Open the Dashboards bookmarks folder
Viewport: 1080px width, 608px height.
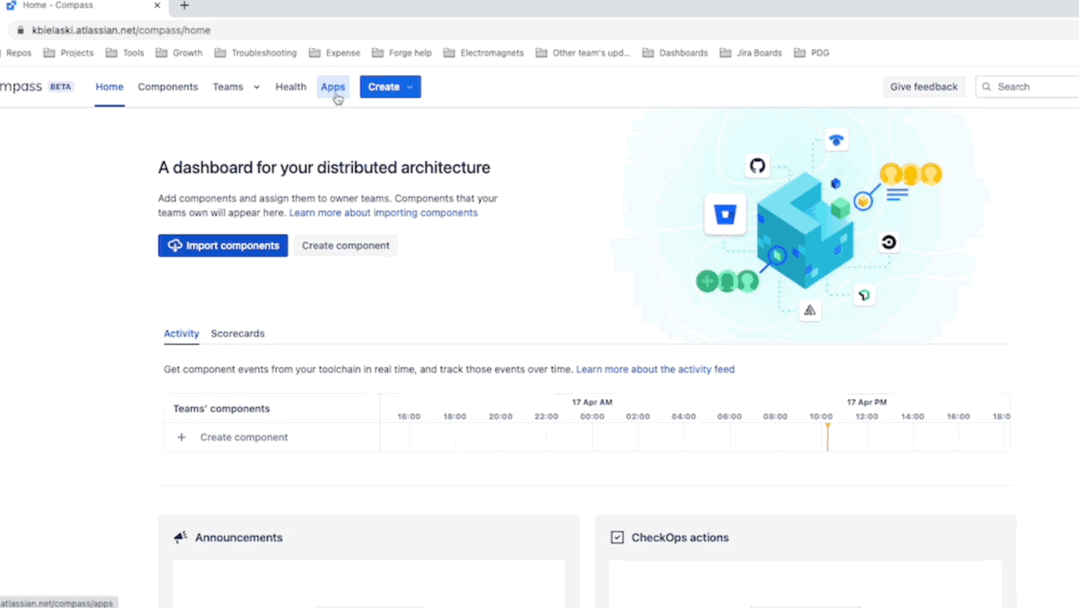pyautogui.click(x=675, y=53)
